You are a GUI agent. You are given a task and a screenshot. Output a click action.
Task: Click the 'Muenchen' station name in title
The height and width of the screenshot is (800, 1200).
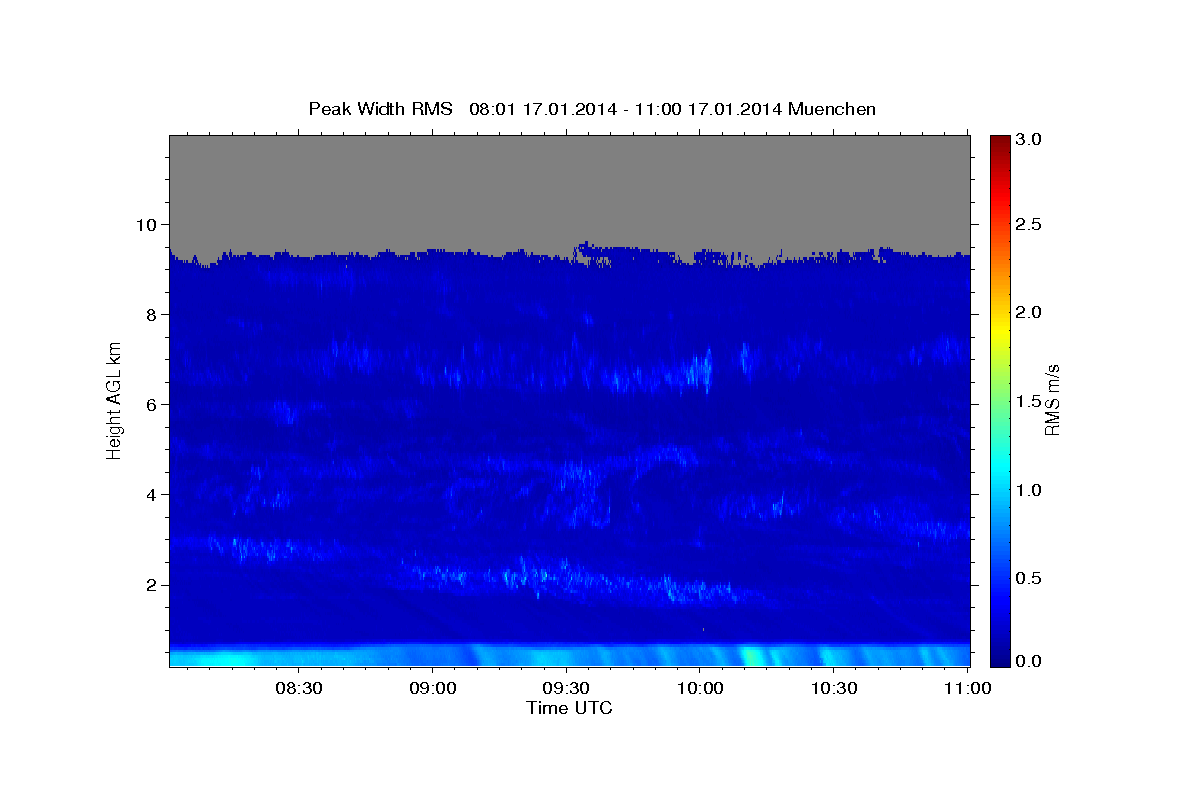(832, 109)
